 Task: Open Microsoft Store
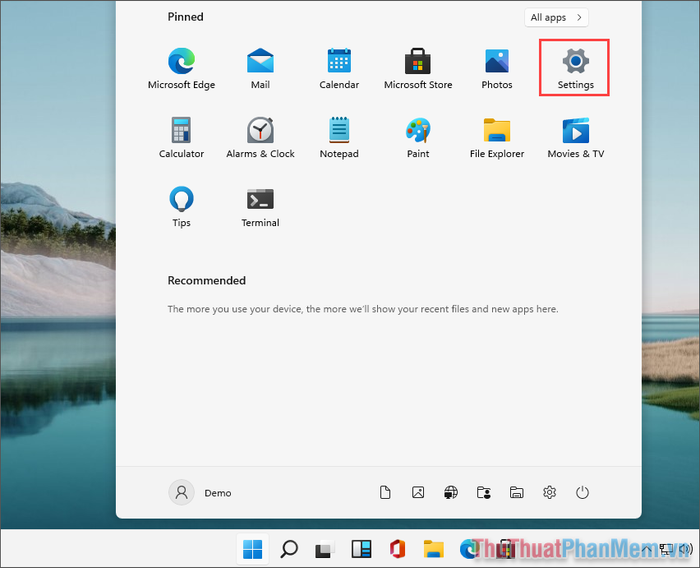coord(418,68)
